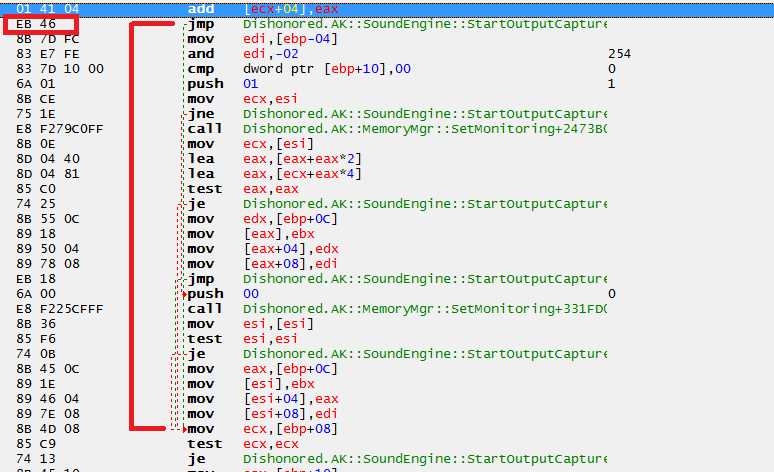Viewport: 774px width, 472px height.
Task: Select the 'lea eax,[eax+eax*2]' instruction
Action: point(274,159)
